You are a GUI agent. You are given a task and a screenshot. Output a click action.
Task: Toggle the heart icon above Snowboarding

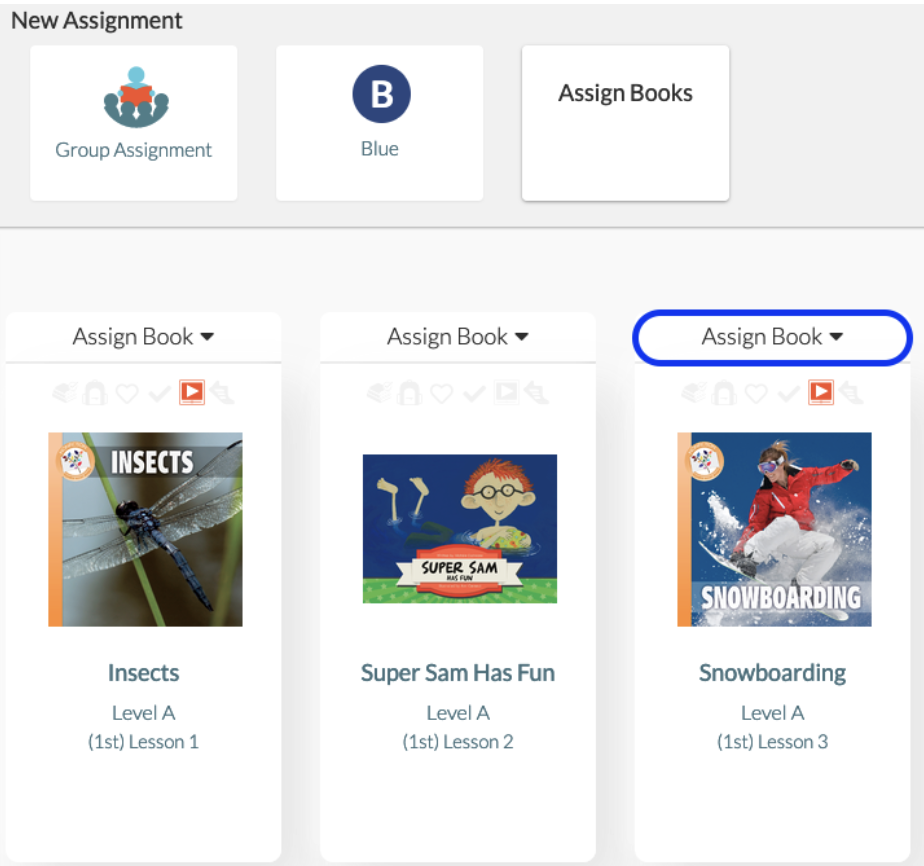pyautogui.click(x=756, y=393)
